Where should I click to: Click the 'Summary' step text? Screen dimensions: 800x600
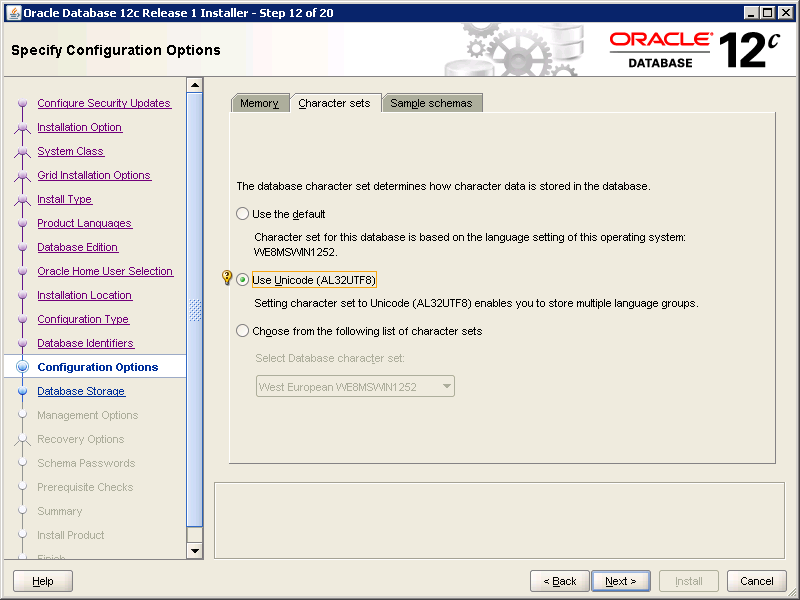tap(60, 511)
